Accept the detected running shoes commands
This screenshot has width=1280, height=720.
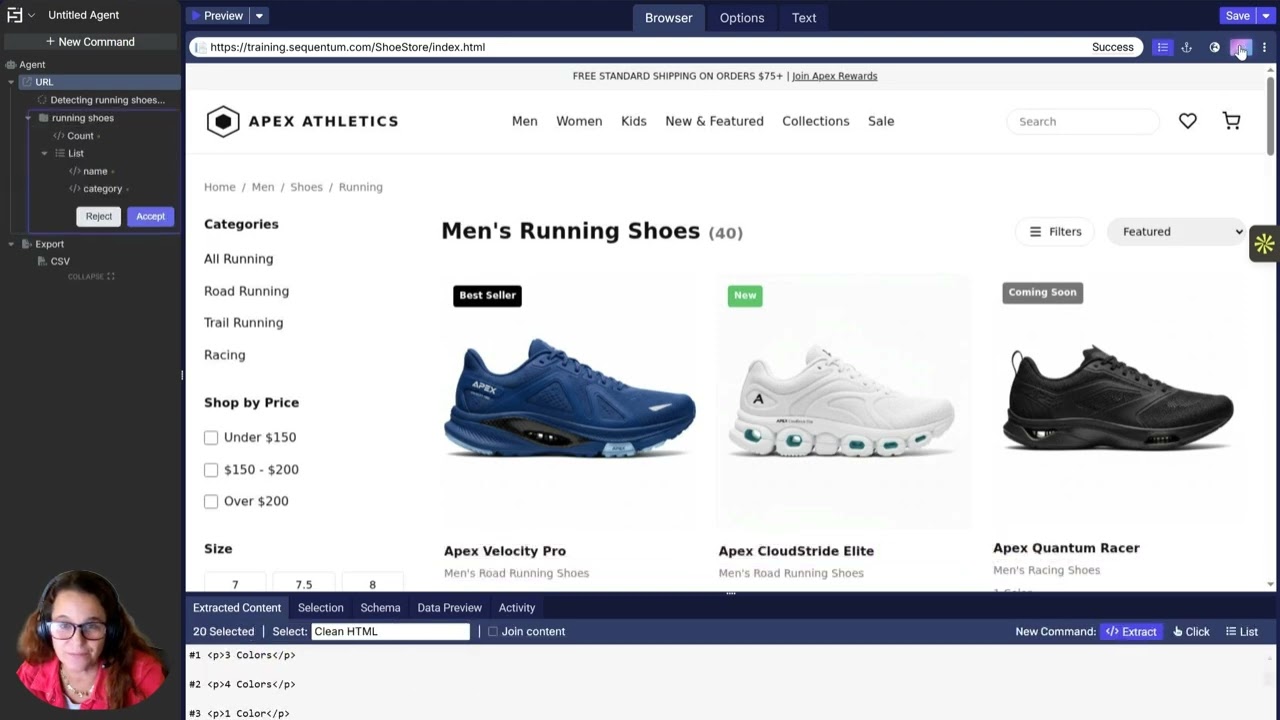150,217
